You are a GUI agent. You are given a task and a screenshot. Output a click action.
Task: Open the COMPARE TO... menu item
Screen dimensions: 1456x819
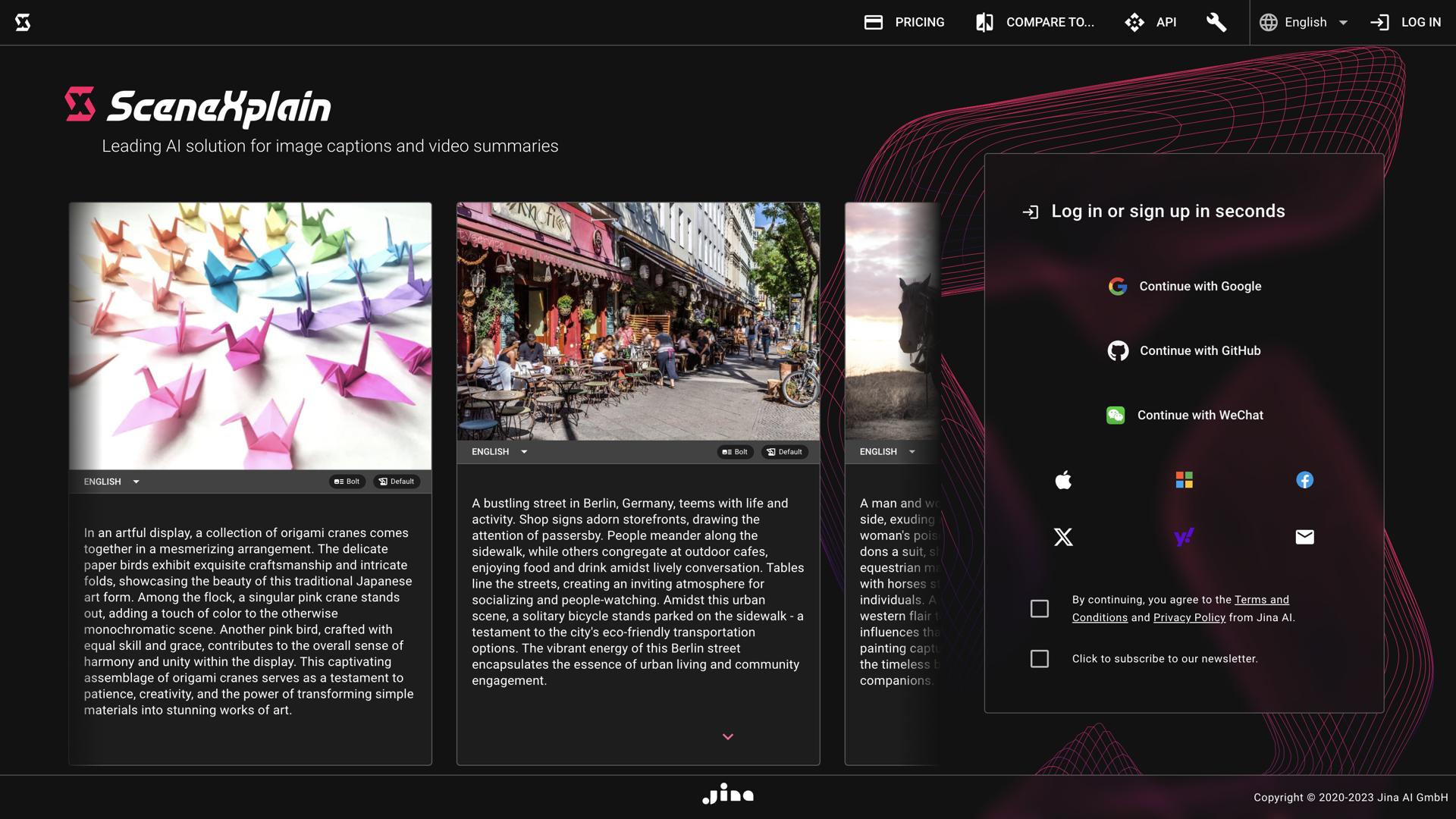point(1035,22)
